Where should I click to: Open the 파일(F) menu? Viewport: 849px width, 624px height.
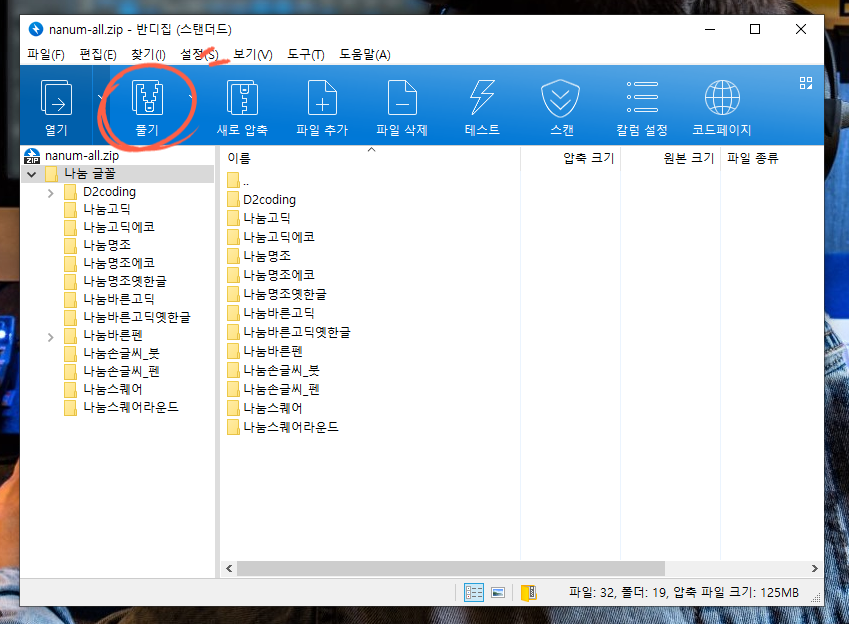coord(45,55)
